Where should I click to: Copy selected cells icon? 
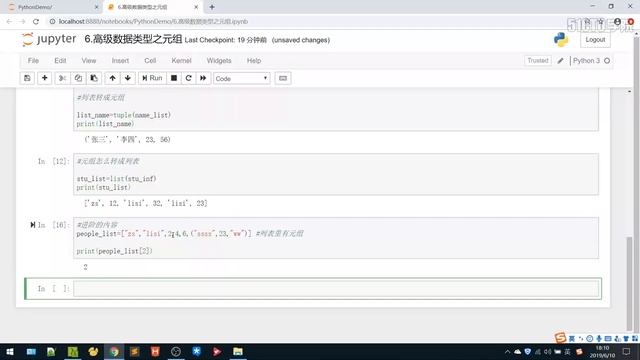(x=78, y=78)
